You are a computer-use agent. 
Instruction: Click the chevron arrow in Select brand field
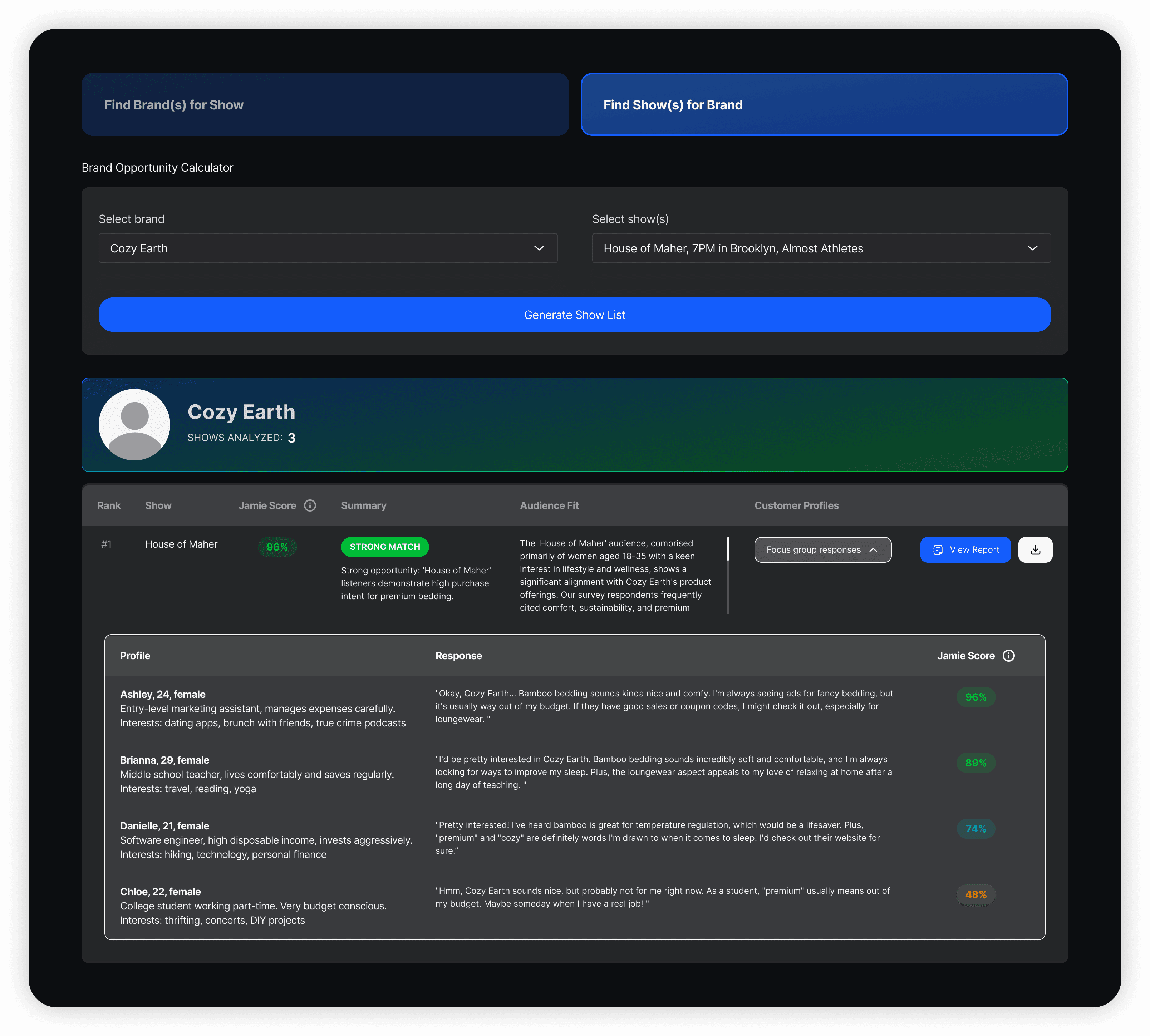(x=539, y=248)
